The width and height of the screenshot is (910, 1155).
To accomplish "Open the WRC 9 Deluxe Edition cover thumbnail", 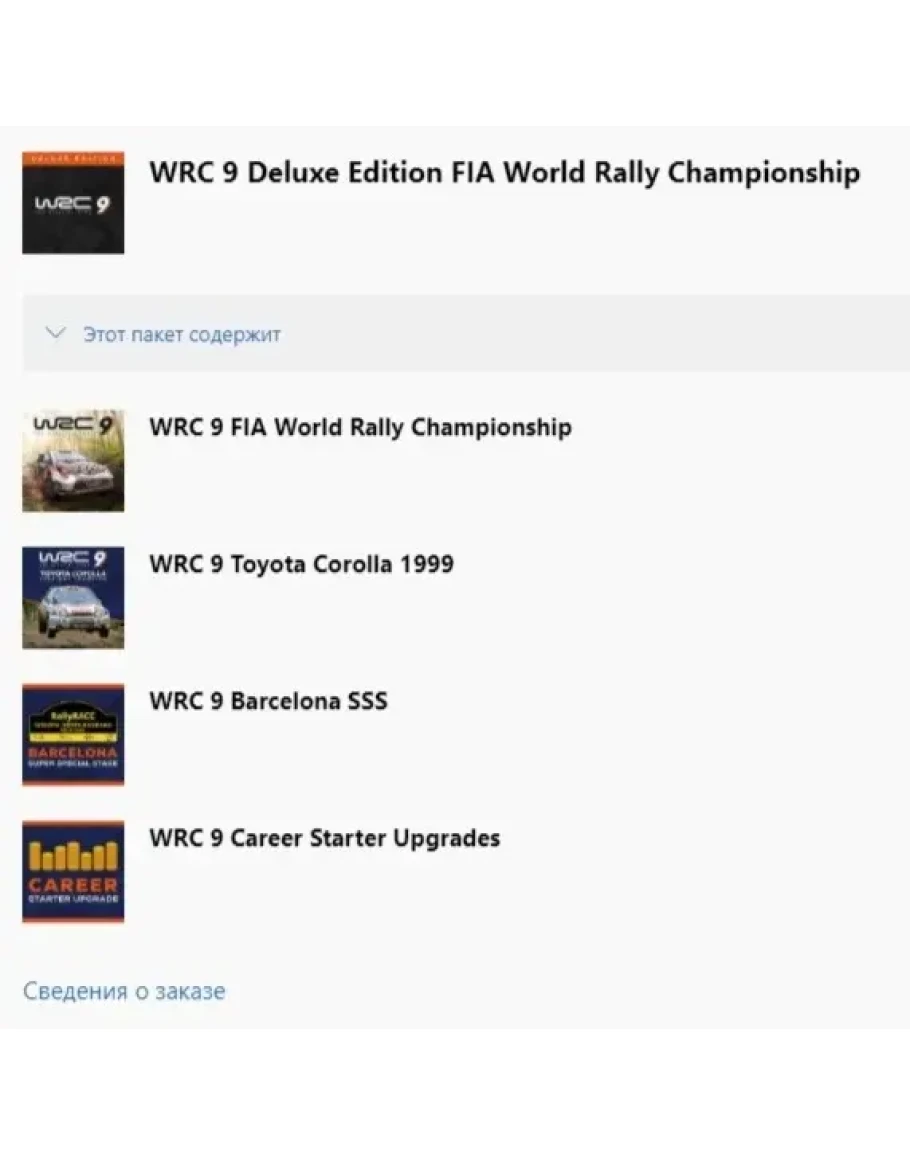I will [73, 203].
